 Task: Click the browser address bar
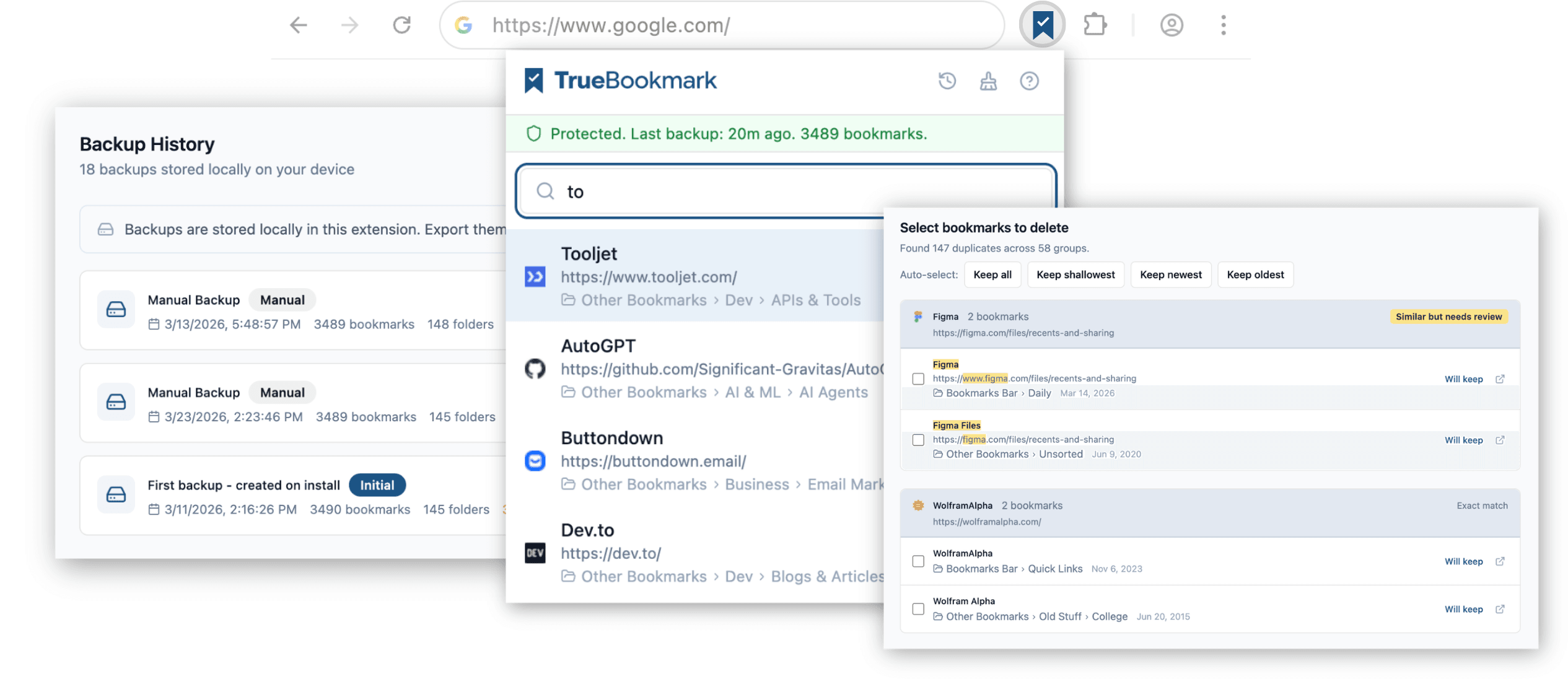pos(722,25)
